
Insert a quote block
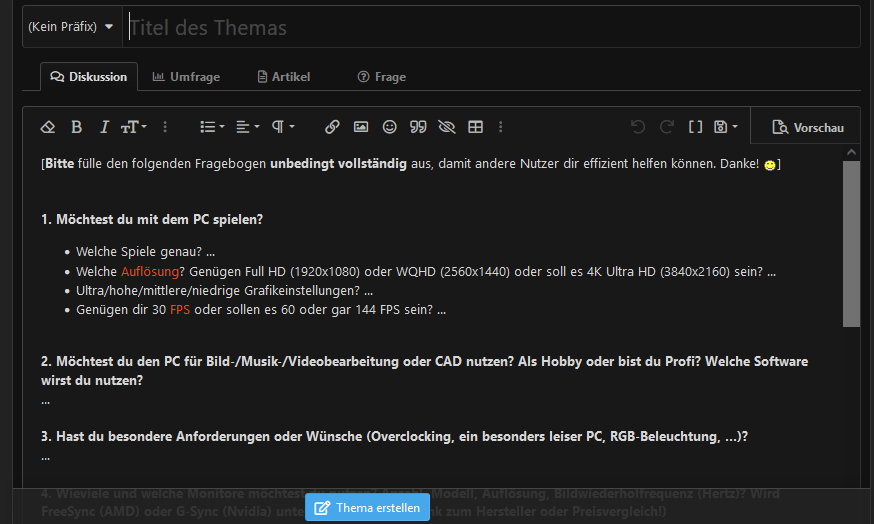pos(418,127)
